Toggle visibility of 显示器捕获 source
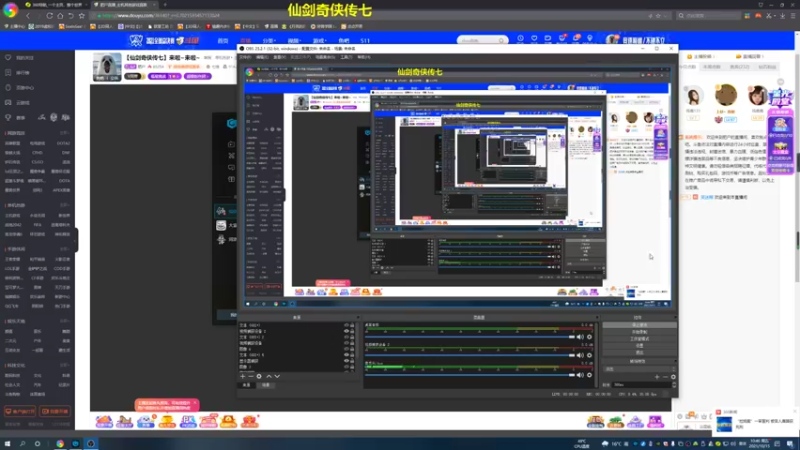Viewport: 800px width, 450px height. coord(346,361)
